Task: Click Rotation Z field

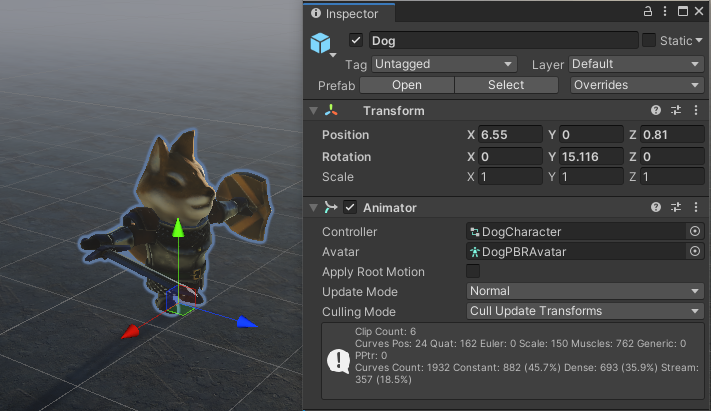Action: [x=672, y=157]
